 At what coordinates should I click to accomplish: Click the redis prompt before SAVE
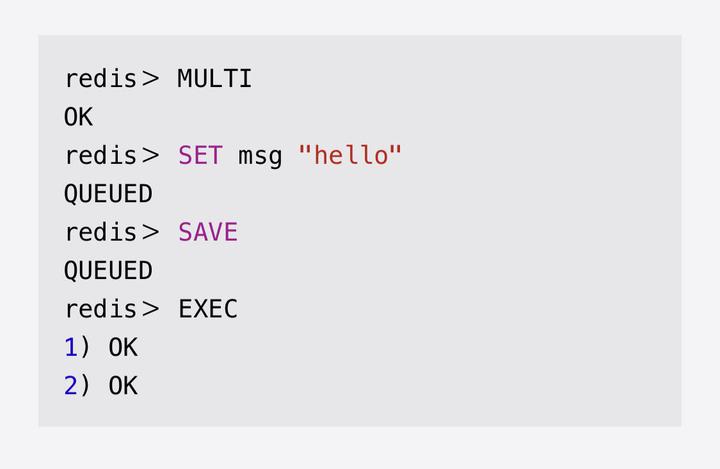(x=100, y=233)
